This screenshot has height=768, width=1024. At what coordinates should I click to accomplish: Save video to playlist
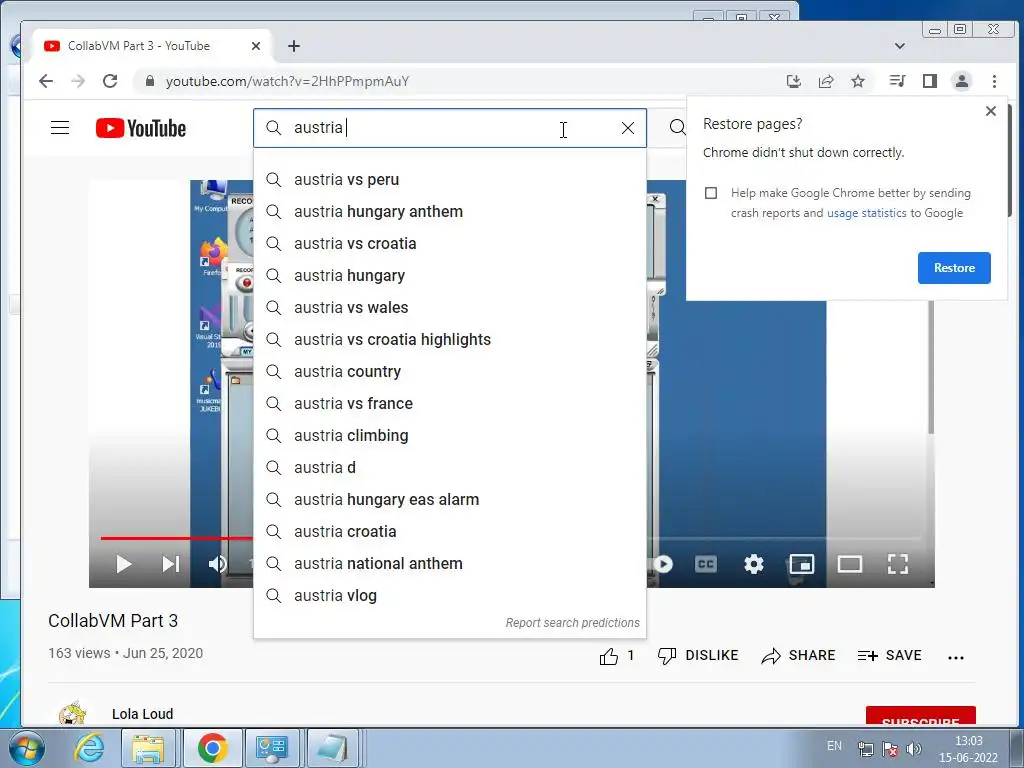click(889, 656)
